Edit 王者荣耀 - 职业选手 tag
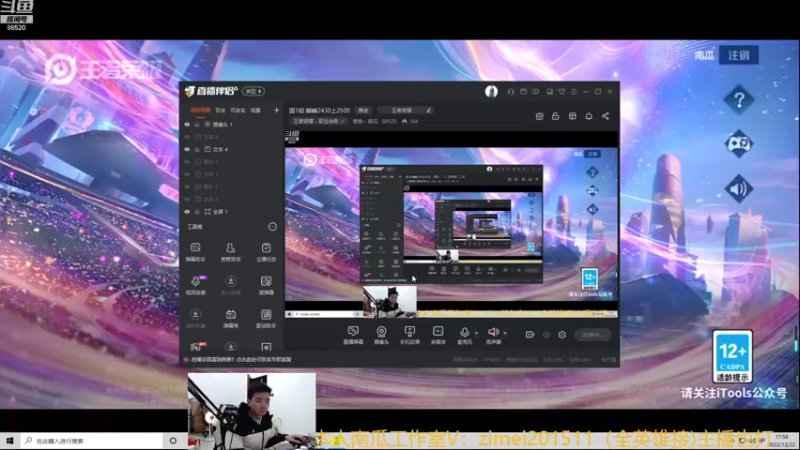 point(318,121)
